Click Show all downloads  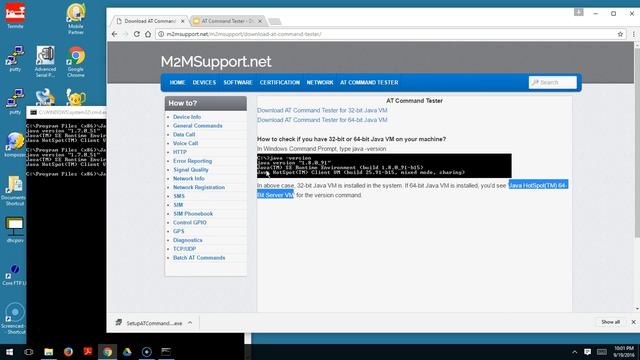611,322
